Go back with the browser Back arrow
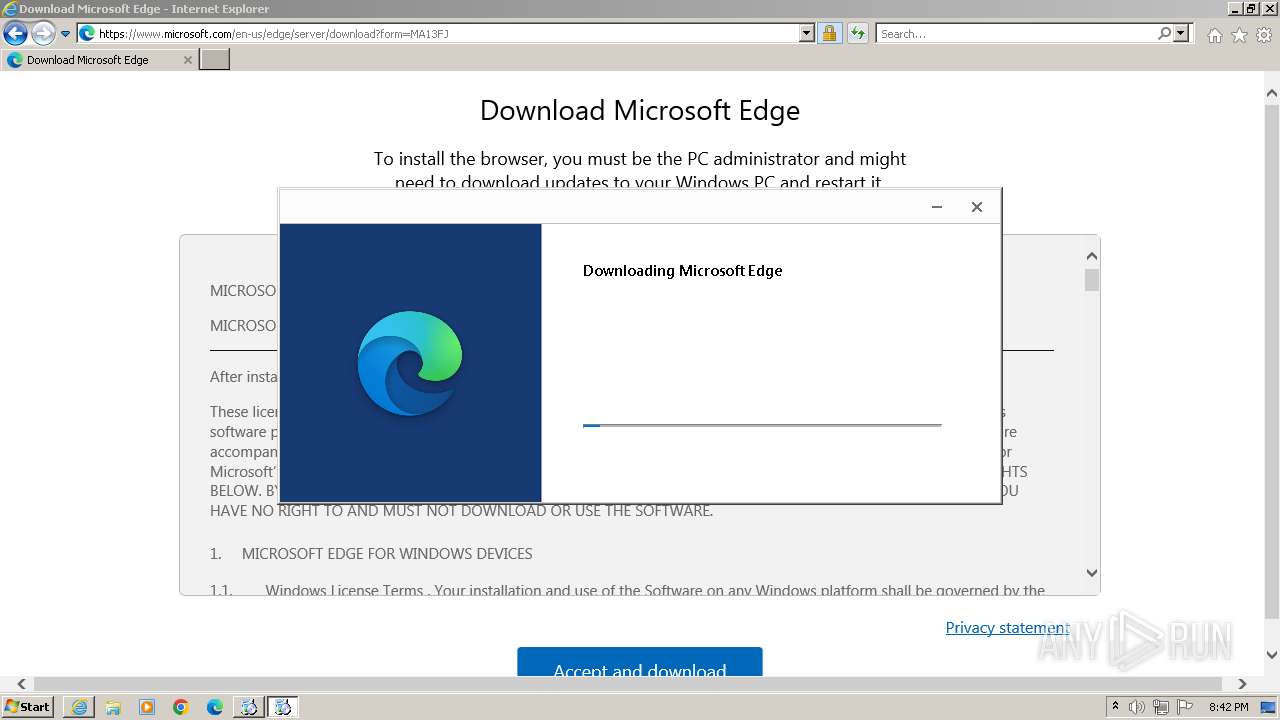This screenshot has width=1280, height=720. point(15,34)
